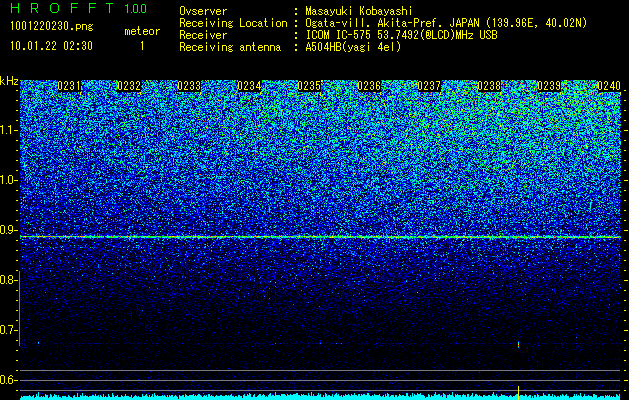629x400 pixels.
Task: Click the 0233 time marker
Action: click(189, 86)
